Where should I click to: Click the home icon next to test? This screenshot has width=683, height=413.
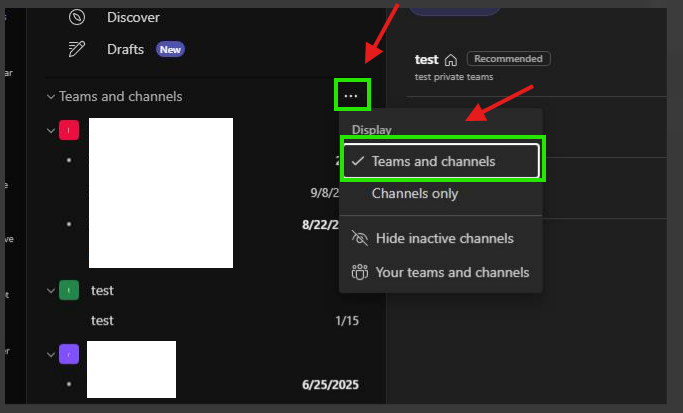451,60
